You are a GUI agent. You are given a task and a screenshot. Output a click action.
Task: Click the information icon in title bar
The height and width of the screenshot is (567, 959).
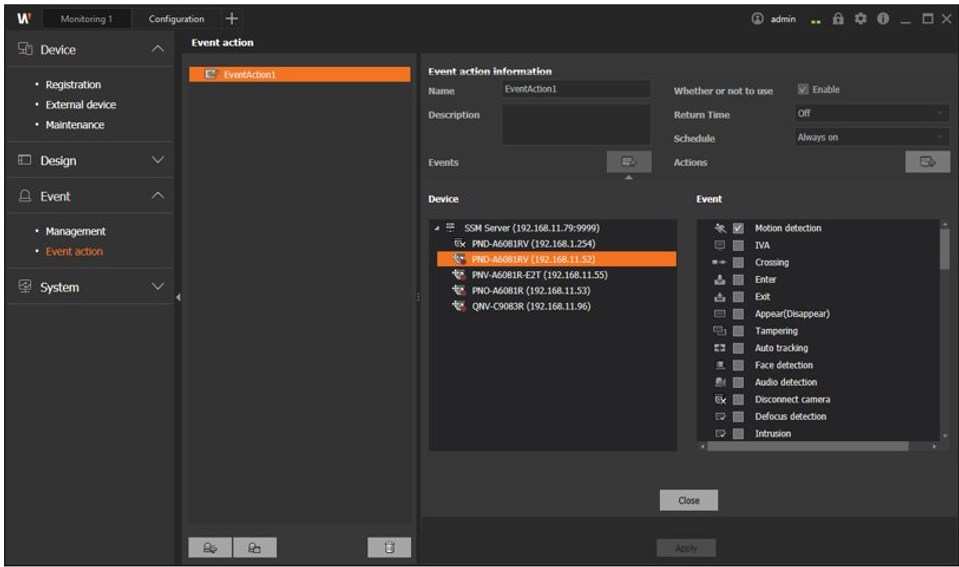pyautogui.click(x=884, y=19)
